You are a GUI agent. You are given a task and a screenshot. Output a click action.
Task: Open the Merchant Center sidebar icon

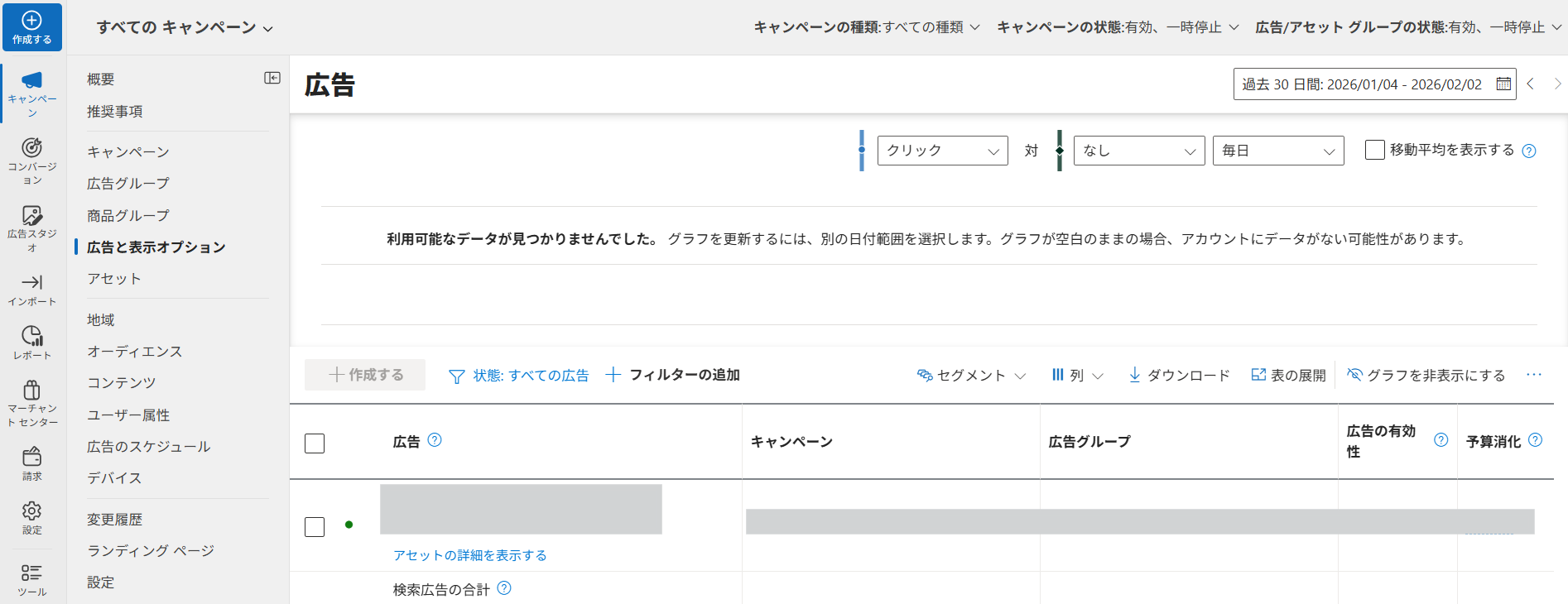tap(31, 390)
